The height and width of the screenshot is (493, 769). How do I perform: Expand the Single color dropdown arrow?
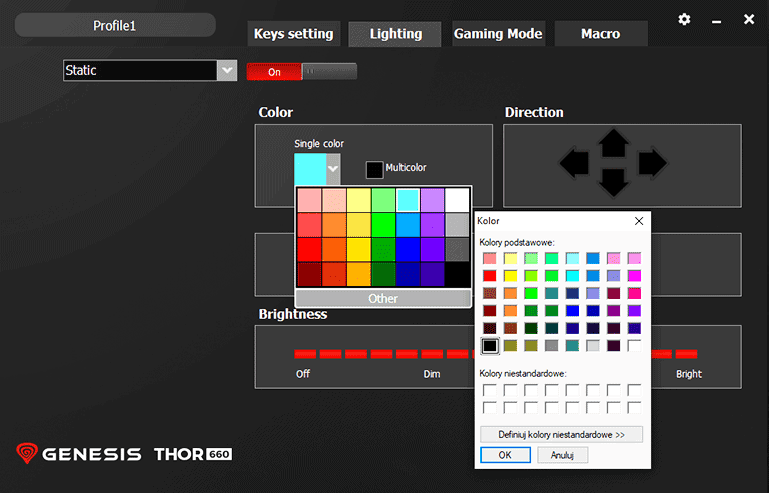click(x=333, y=169)
